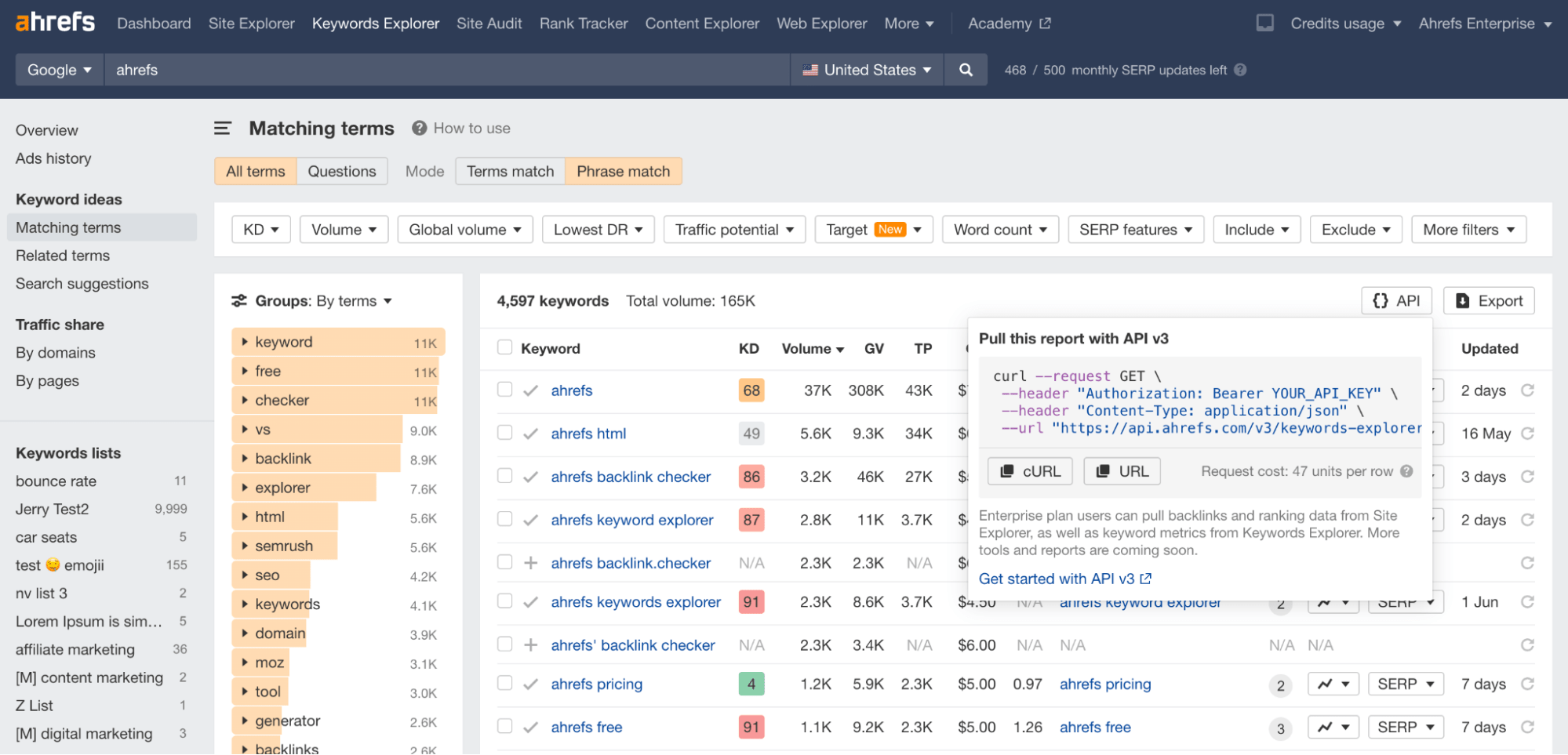Open the ahrefs keyword explorer keyword link
1568x755 pixels.
[x=632, y=519]
